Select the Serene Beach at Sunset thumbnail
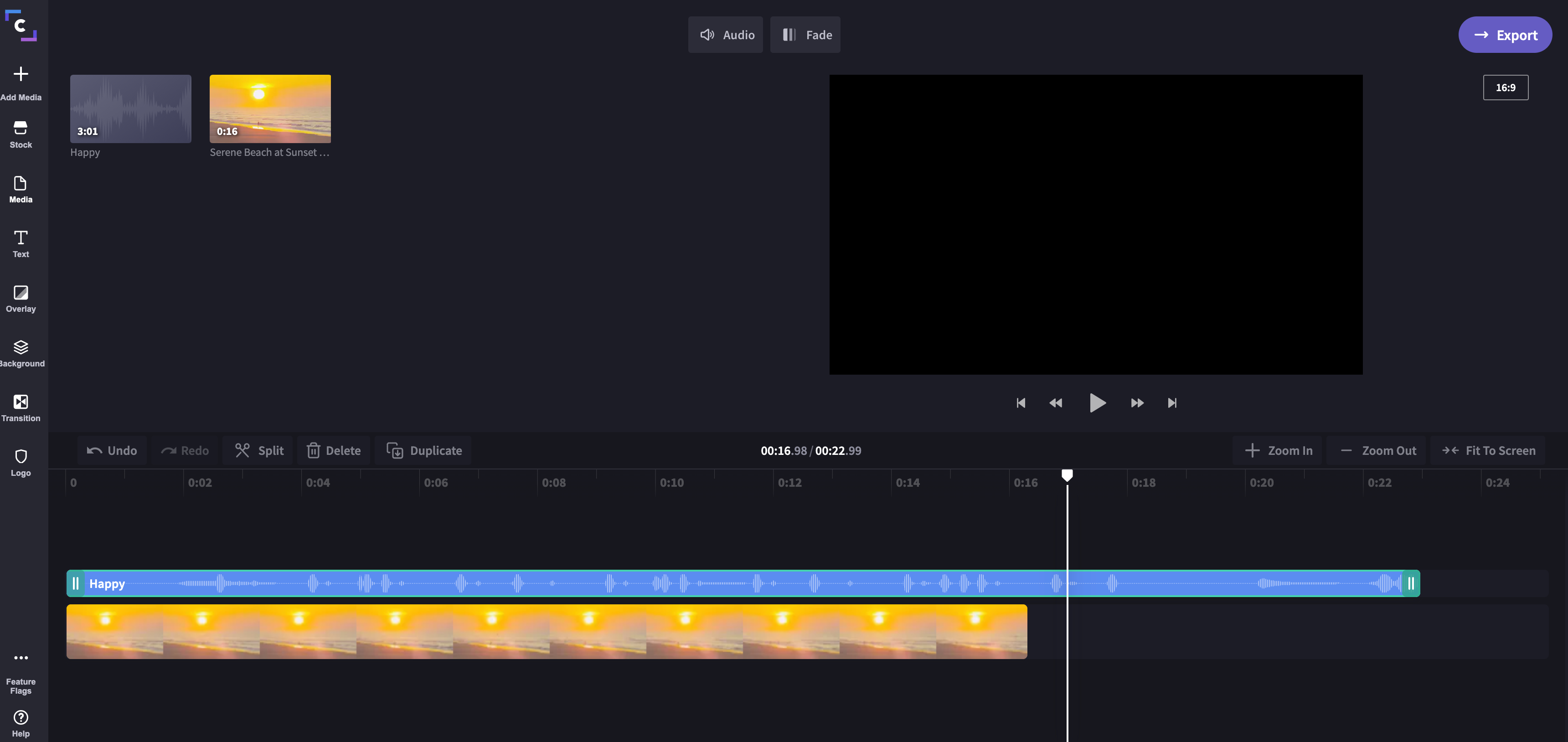The image size is (1568, 742). [270, 109]
